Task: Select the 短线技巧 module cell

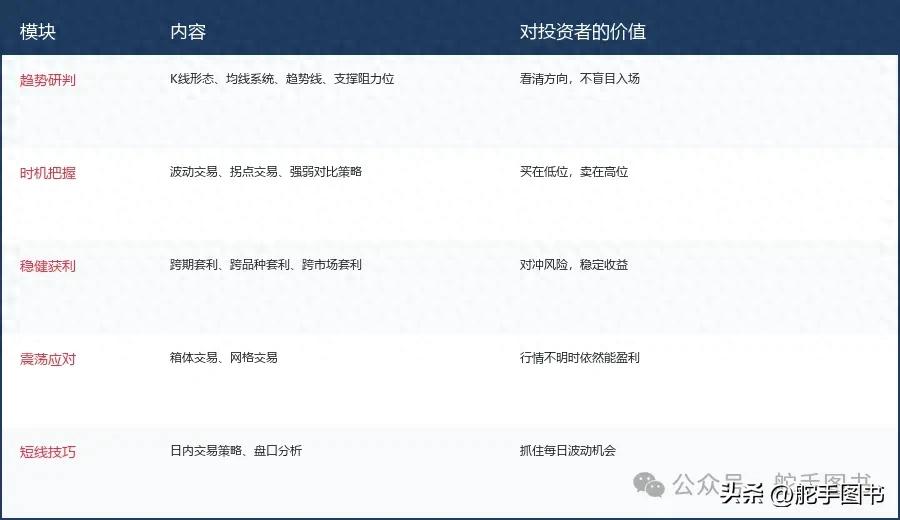Action: (x=48, y=452)
